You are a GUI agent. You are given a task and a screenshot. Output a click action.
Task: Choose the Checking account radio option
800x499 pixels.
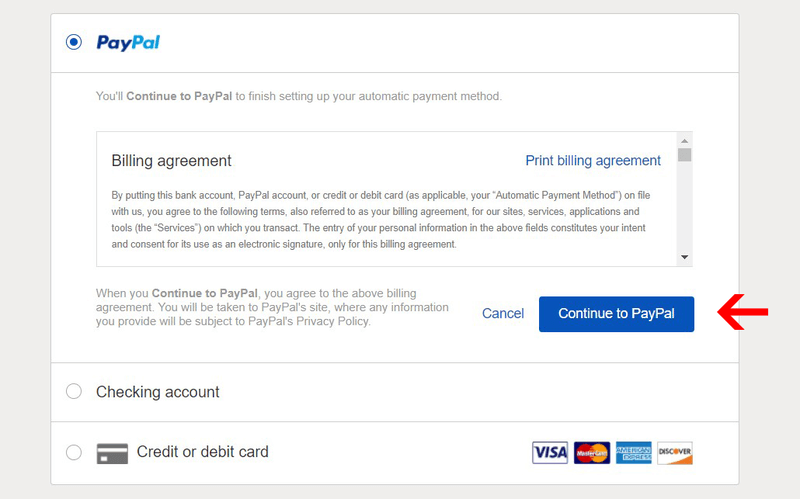tap(74, 392)
